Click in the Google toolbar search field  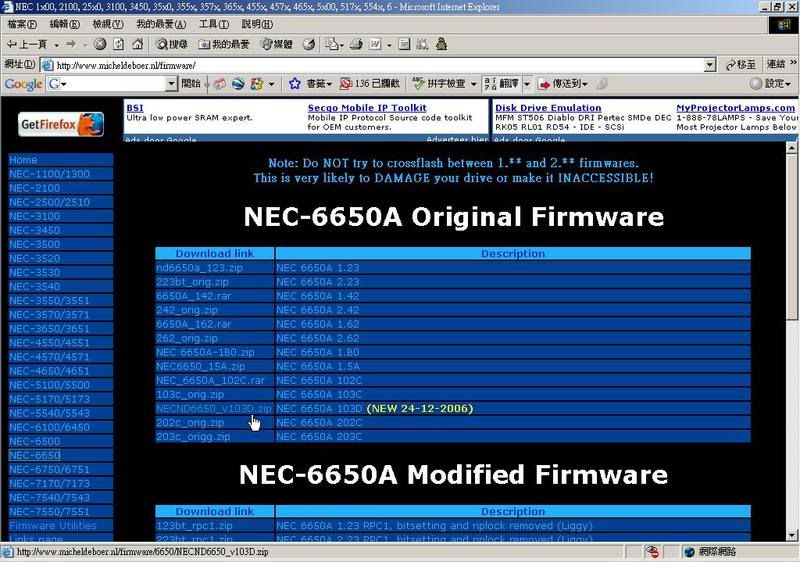coord(112,84)
